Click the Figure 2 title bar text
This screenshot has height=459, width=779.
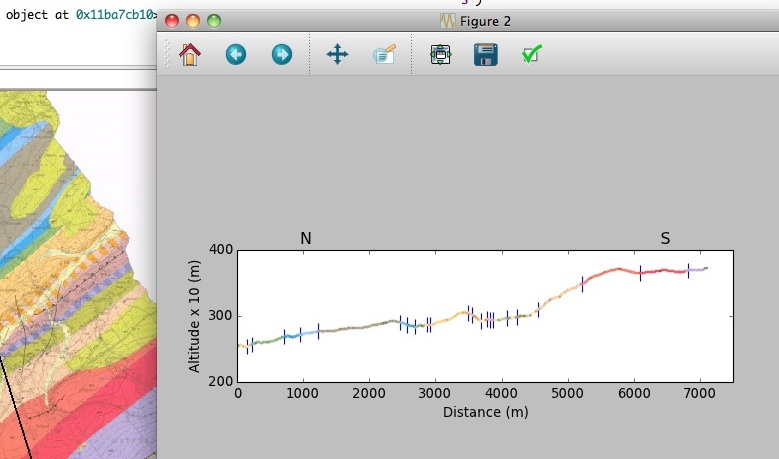486,21
